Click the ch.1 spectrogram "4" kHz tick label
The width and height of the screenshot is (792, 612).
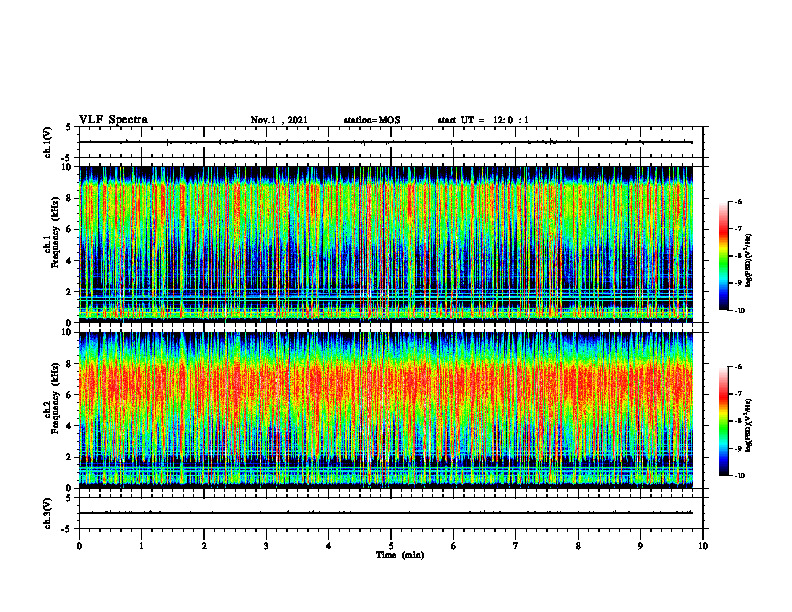(x=70, y=261)
